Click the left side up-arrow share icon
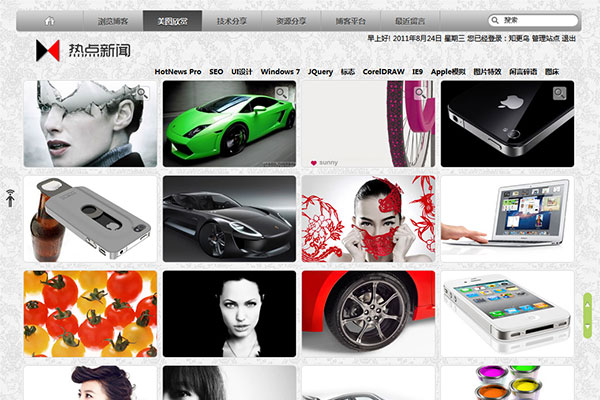The height and width of the screenshot is (400, 600). click(x=10, y=198)
